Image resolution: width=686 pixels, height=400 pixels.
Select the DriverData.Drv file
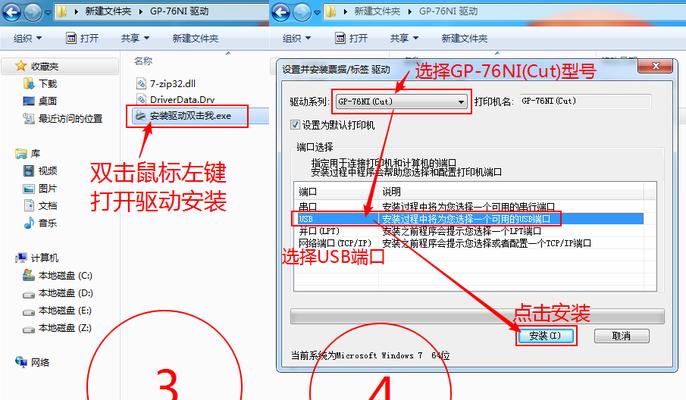175,100
